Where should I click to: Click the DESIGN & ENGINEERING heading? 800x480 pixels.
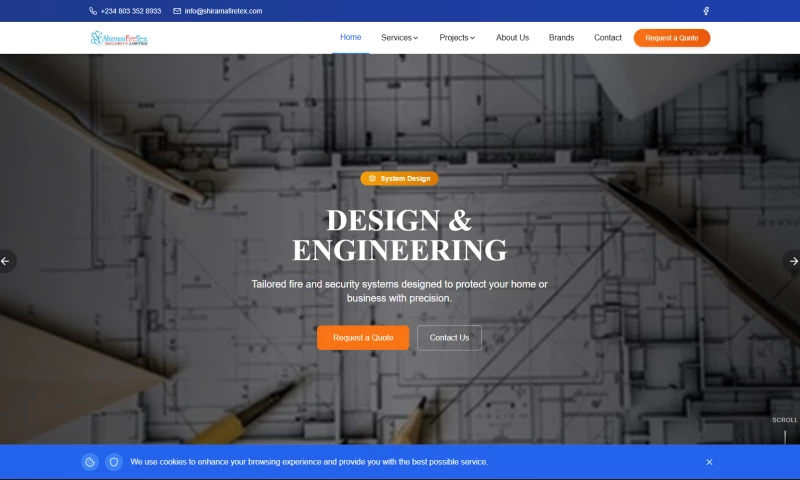click(x=399, y=235)
